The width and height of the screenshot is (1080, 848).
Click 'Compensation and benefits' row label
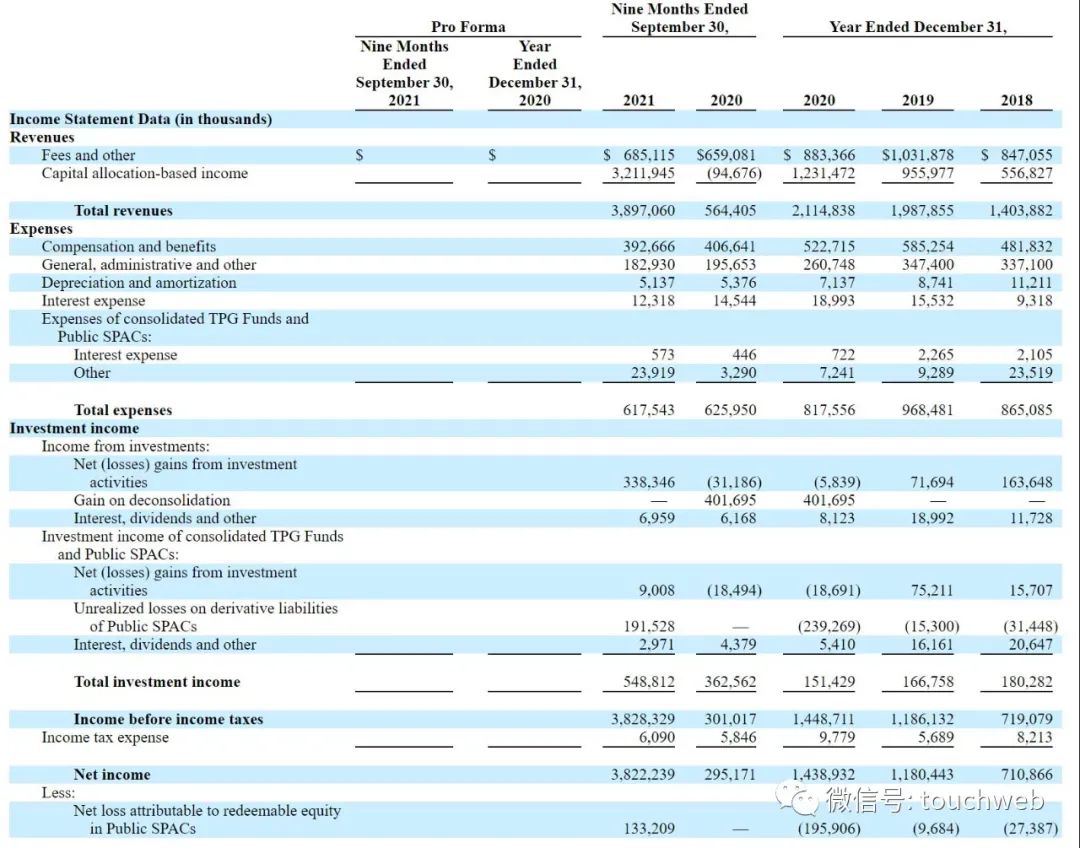click(x=129, y=247)
